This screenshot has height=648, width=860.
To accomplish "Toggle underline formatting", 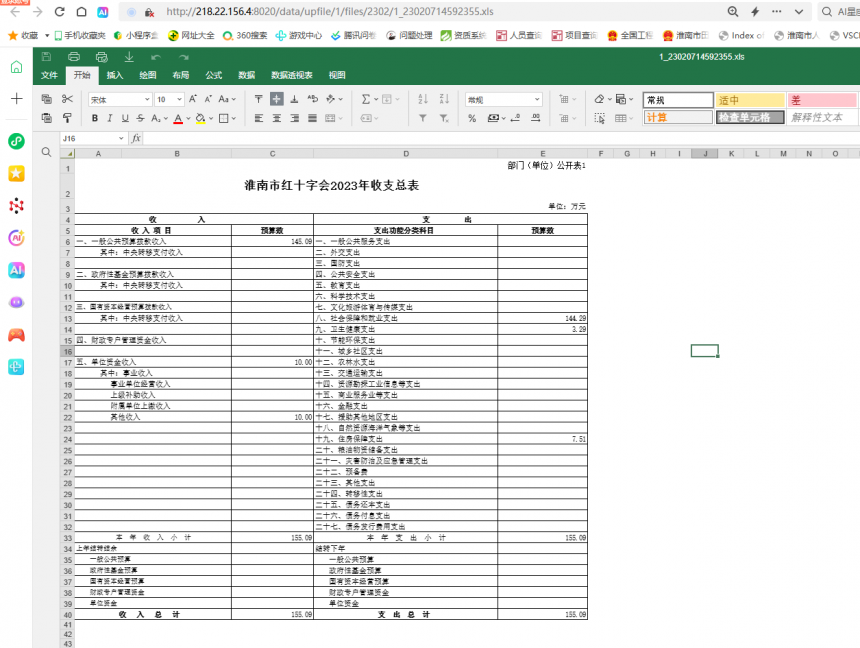I will pos(125,118).
